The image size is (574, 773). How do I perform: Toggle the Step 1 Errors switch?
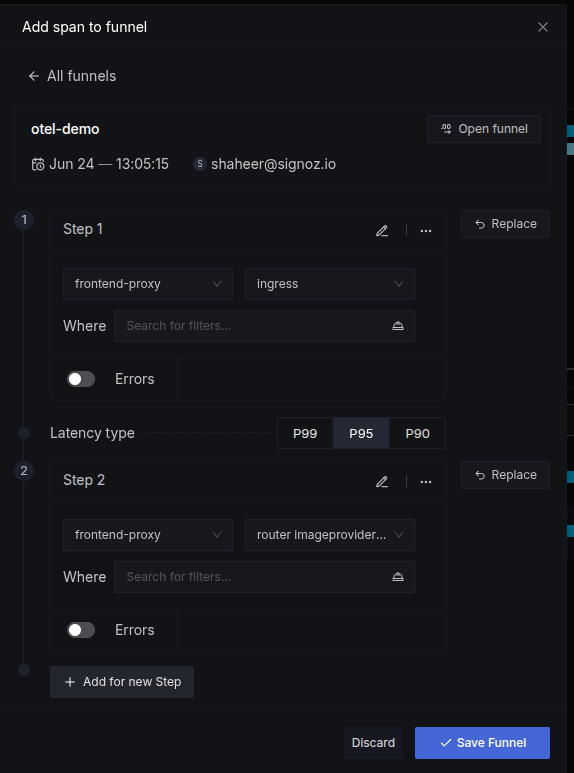[81, 379]
